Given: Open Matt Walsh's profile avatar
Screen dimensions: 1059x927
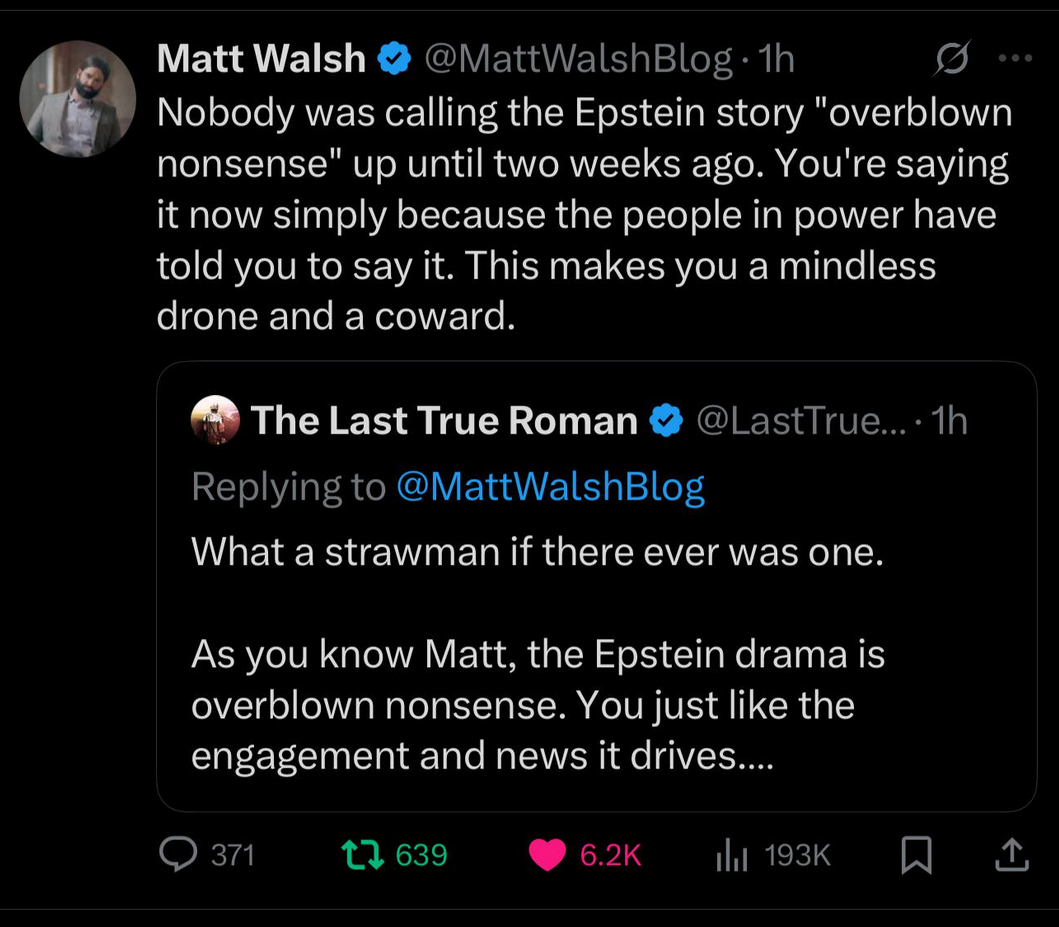Looking at the screenshot, I should pos(78,99).
